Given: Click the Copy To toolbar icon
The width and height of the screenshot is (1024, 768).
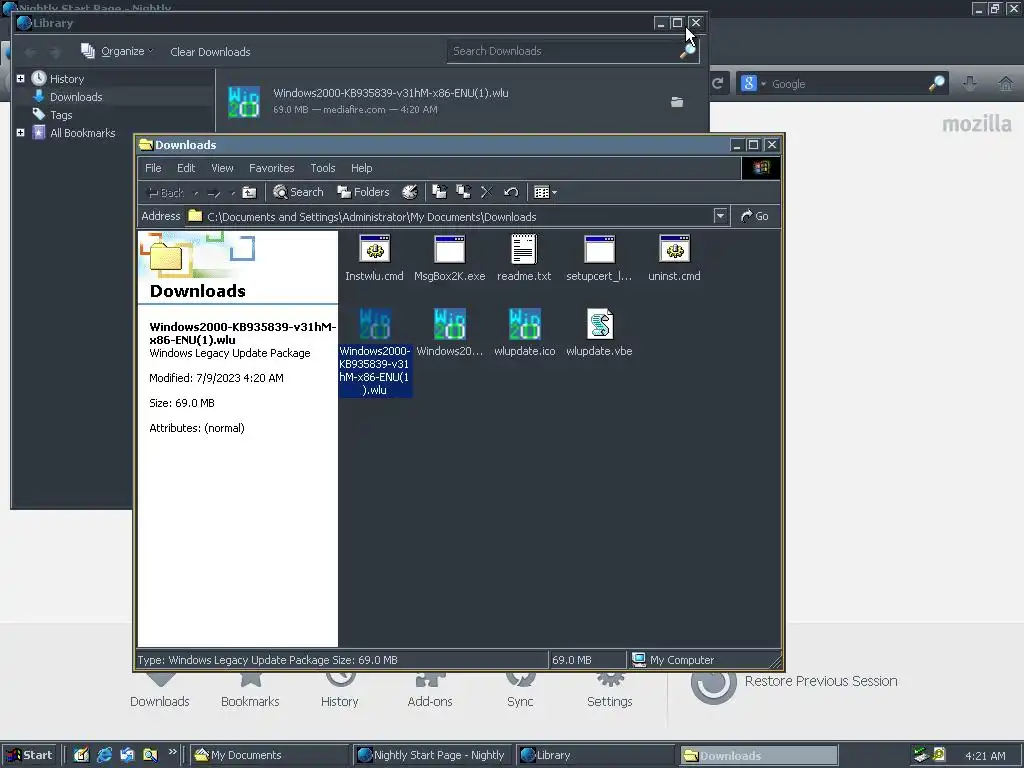Looking at the screenshot, I should [463, 192].
